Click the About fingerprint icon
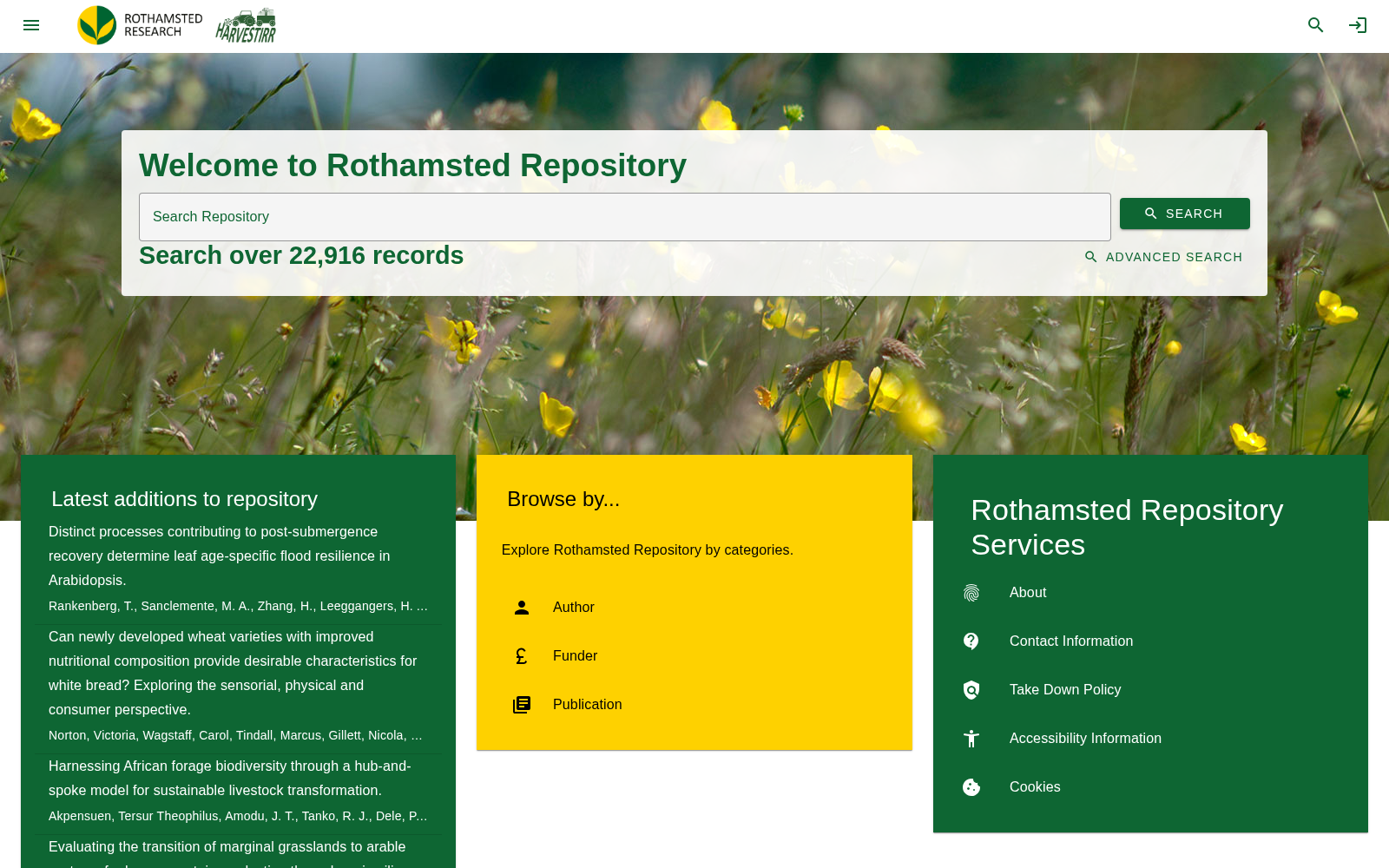Viewport: 1389px width, 868px height. click(x=971, y=593)
